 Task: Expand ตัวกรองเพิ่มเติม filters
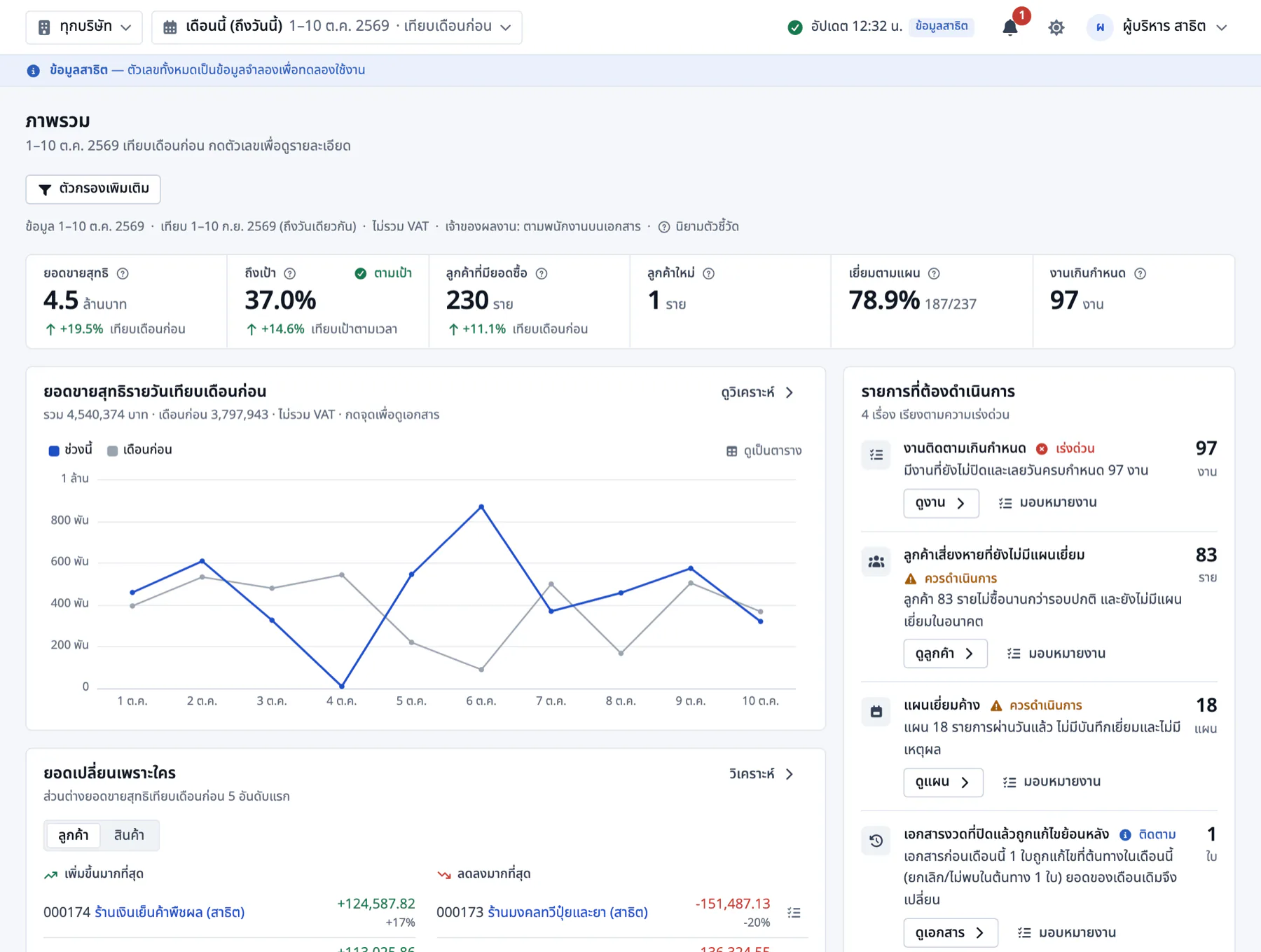[x=93, y=189]
